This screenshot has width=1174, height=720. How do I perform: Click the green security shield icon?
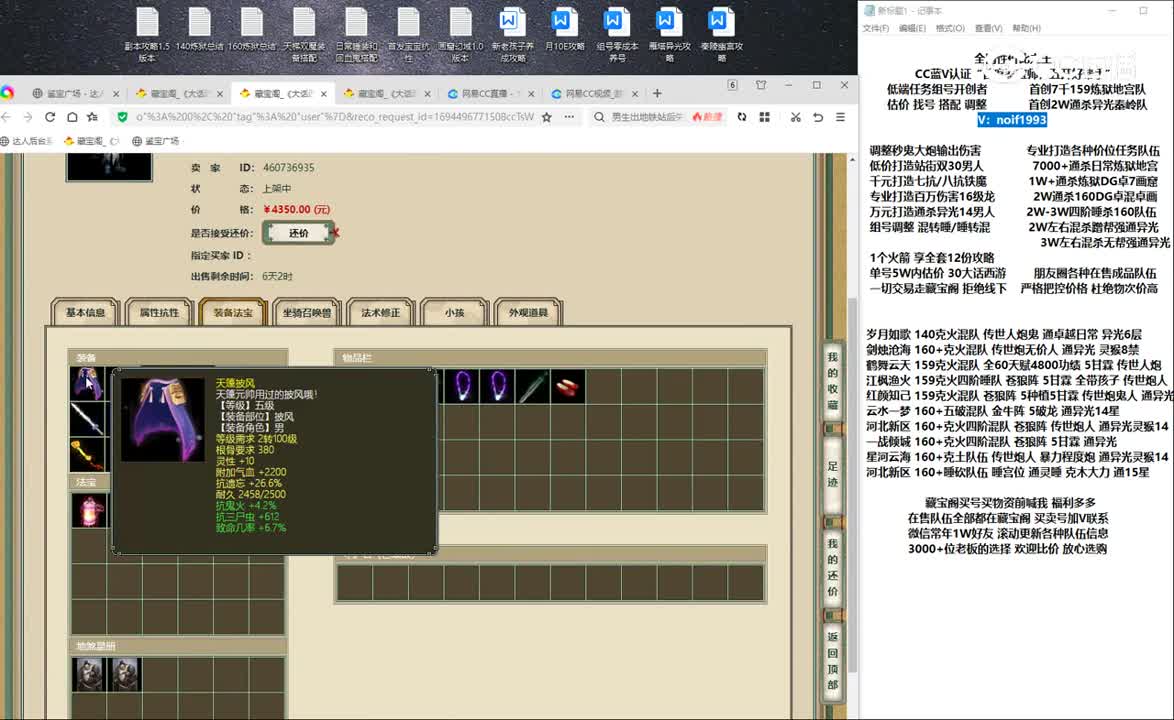(122, 117)
